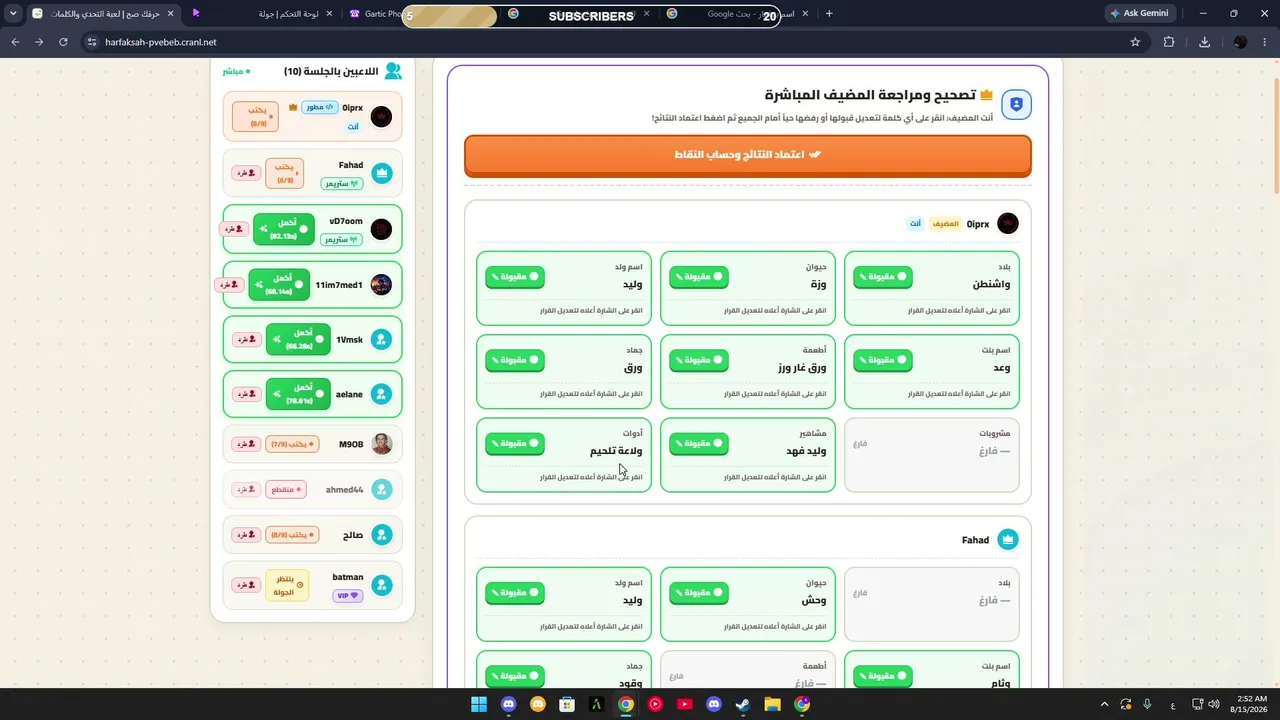Open the Windows Start menu
The height and width of the screenshot is (720, 1280).
click(479, 704)
